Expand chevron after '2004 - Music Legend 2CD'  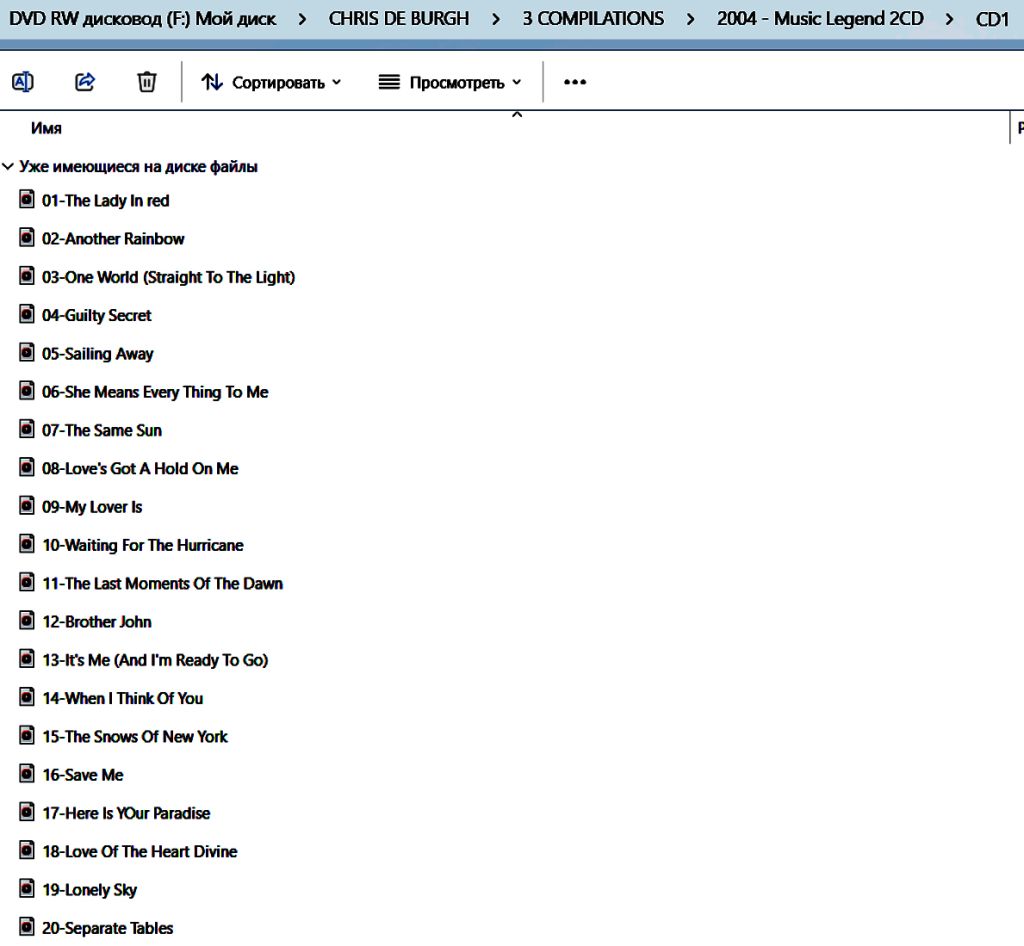pyautogui.click(x=950, y=20)
